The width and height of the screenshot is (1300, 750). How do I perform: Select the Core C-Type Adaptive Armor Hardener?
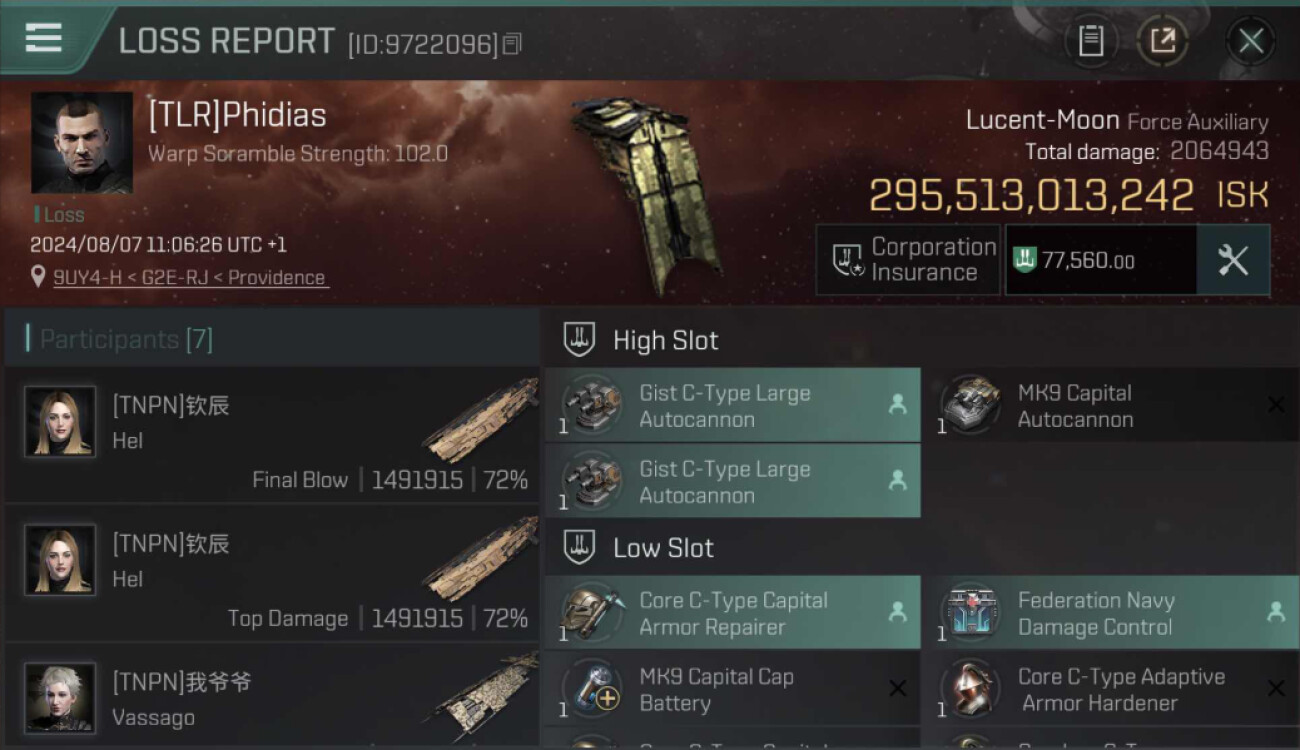click(1110, 689)
